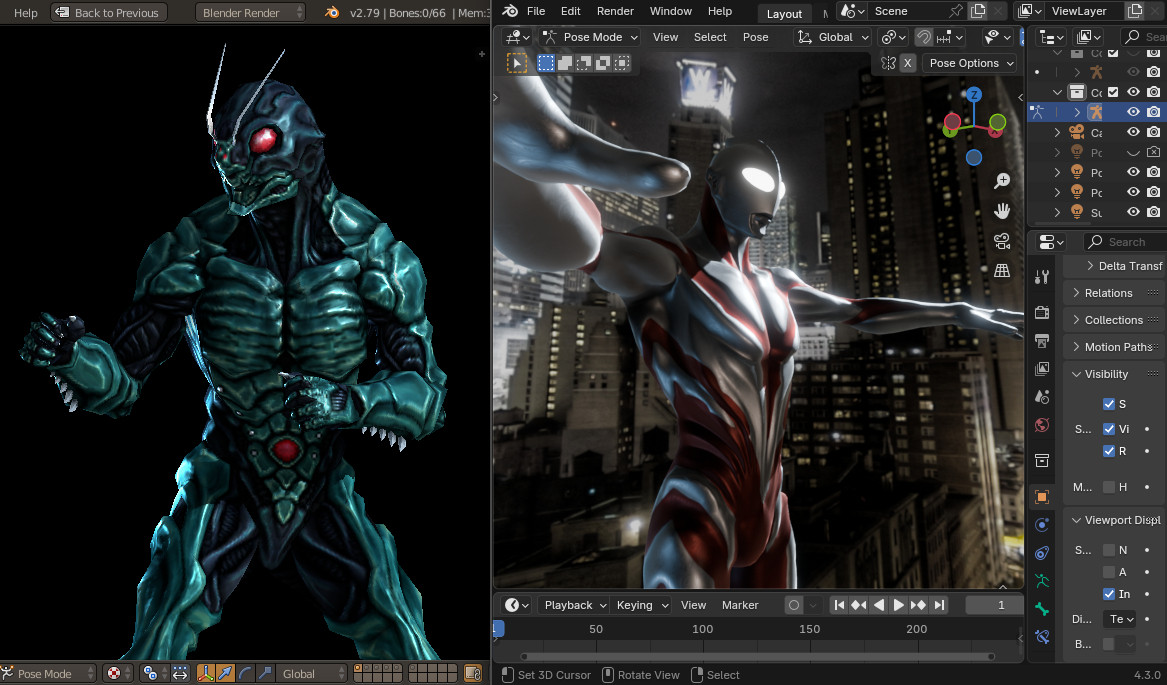Open the Armature data properties tab (running figure)
The width and height of the screenshot is (1167, 685).
tap(1042, 581)
